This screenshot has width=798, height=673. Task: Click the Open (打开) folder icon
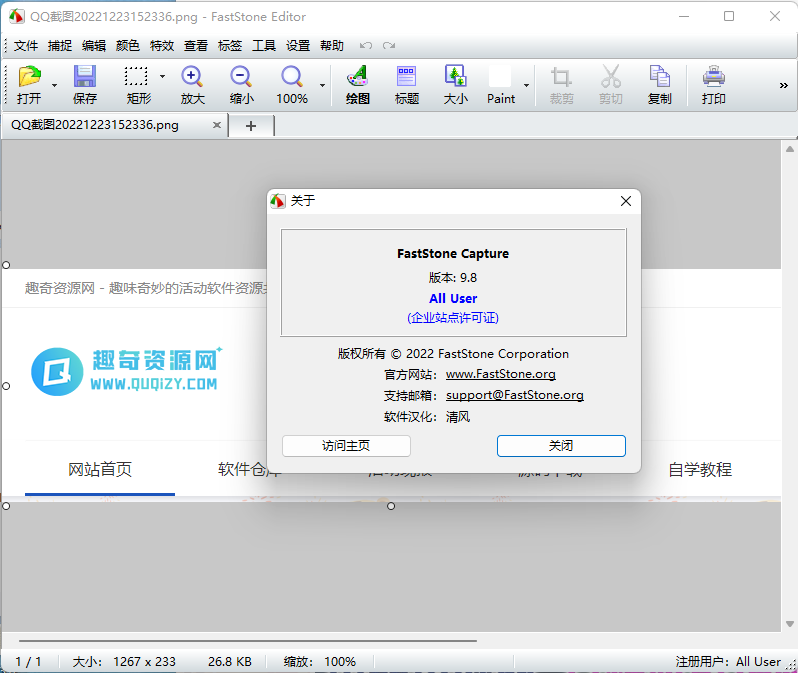29,78
